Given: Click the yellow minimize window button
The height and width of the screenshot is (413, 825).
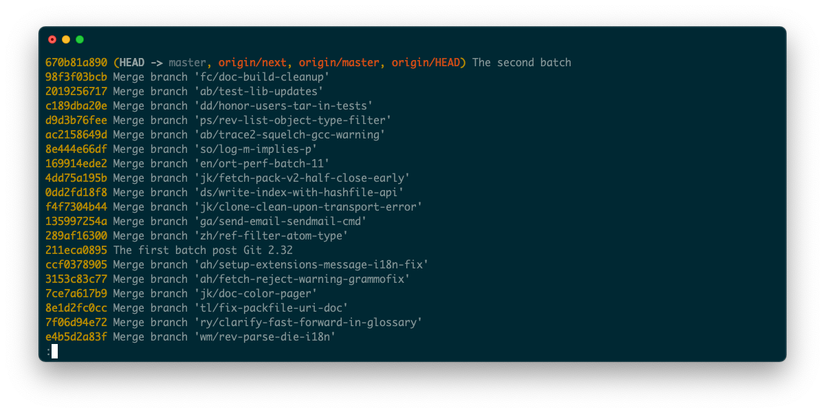Looking at the screenshot, I should tap(66, 40).
